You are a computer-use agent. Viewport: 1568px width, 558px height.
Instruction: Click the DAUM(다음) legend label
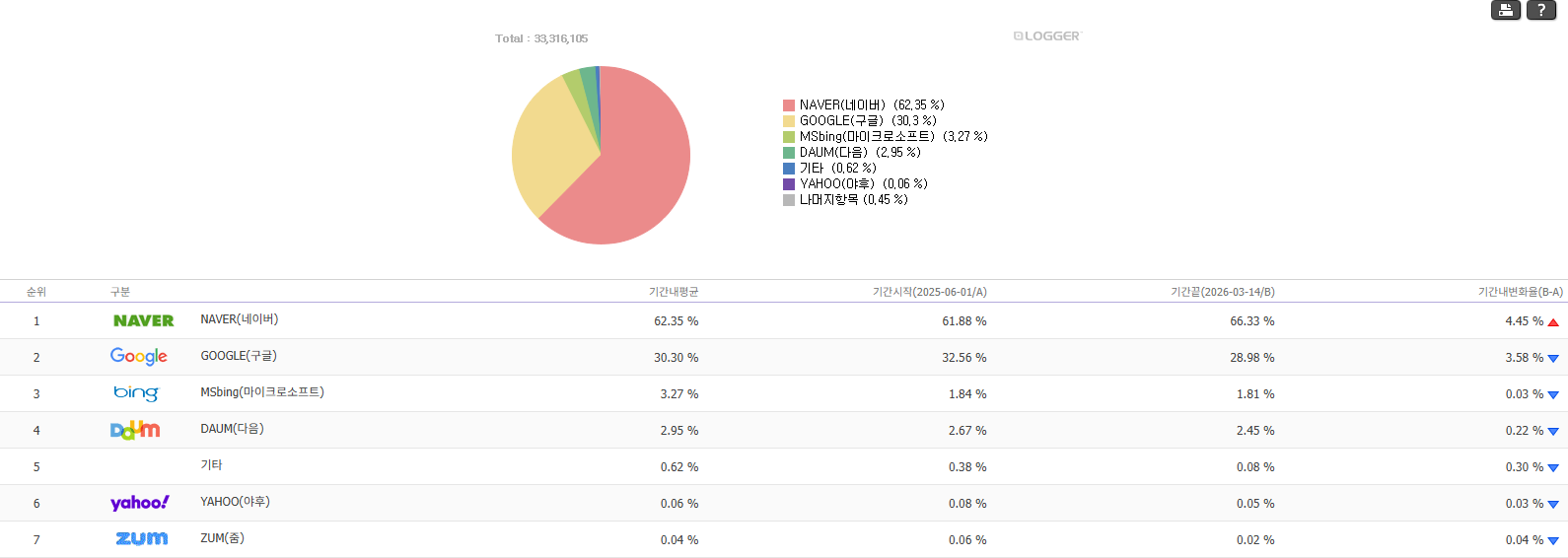point(860,153)
